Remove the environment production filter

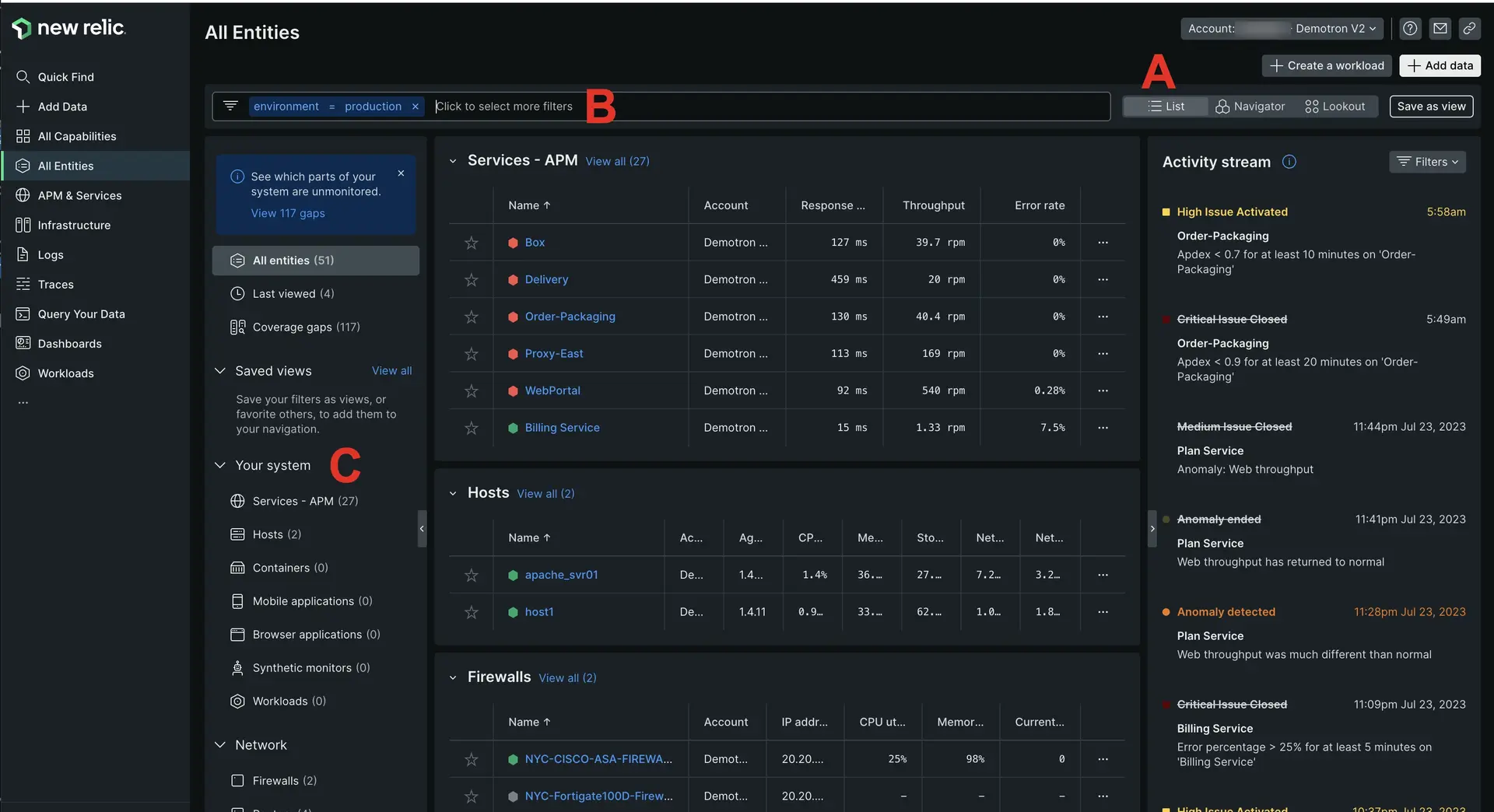tap(416, 107)
